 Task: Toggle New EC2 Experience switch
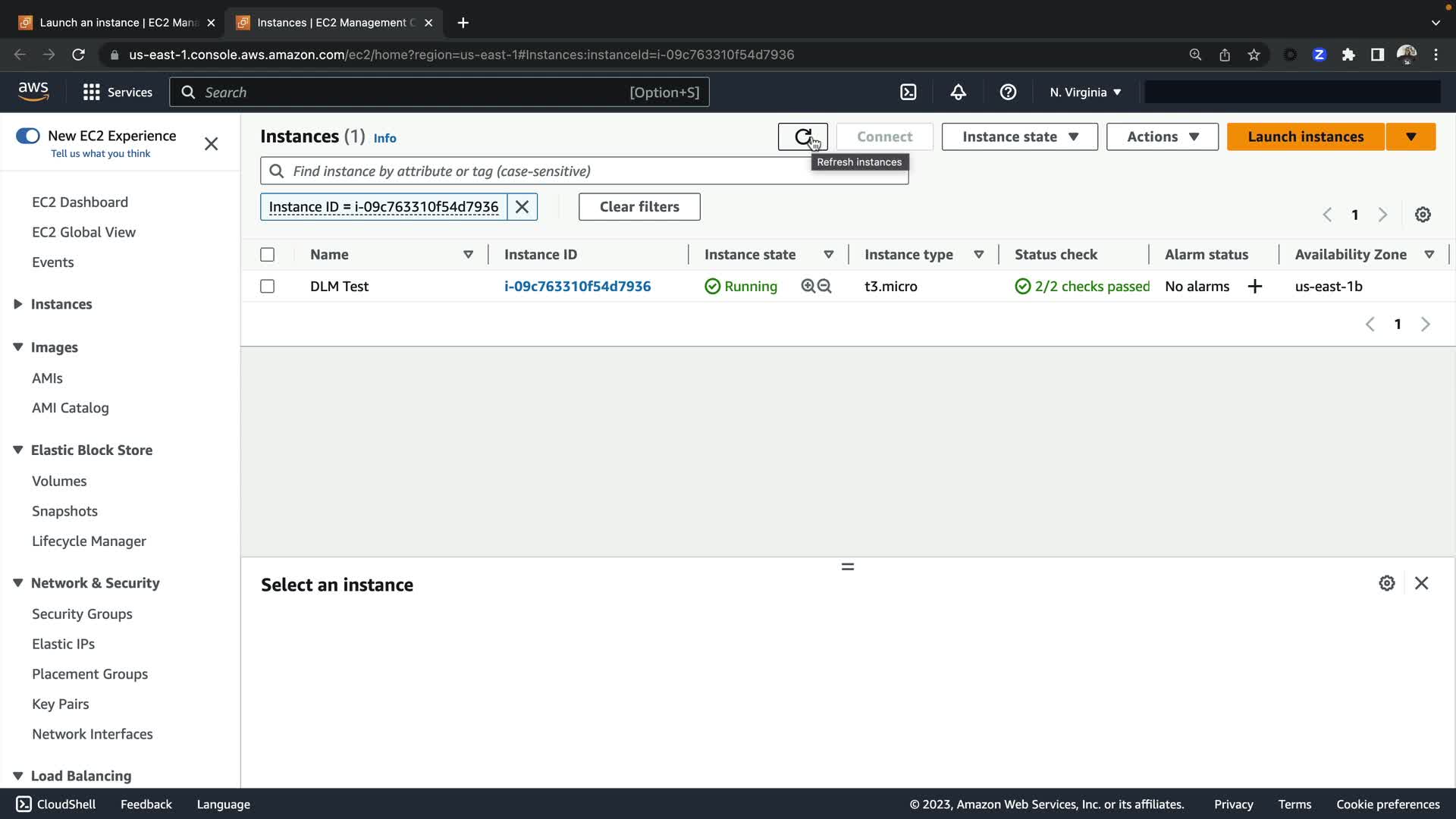click(x=28, y=136)
